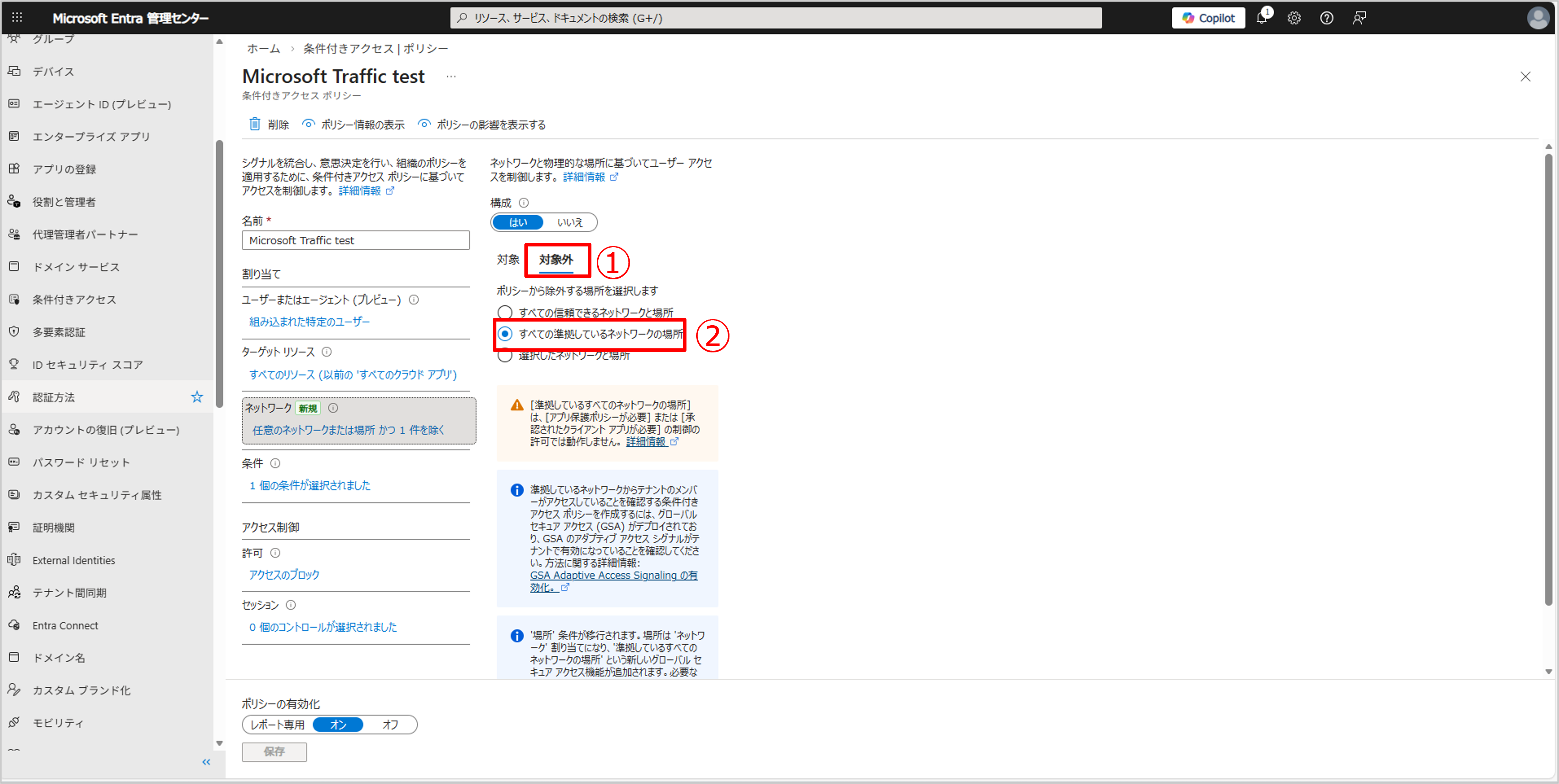Click the 名前 text field
Screen dimensions: 1559x784
pos(355,240)
